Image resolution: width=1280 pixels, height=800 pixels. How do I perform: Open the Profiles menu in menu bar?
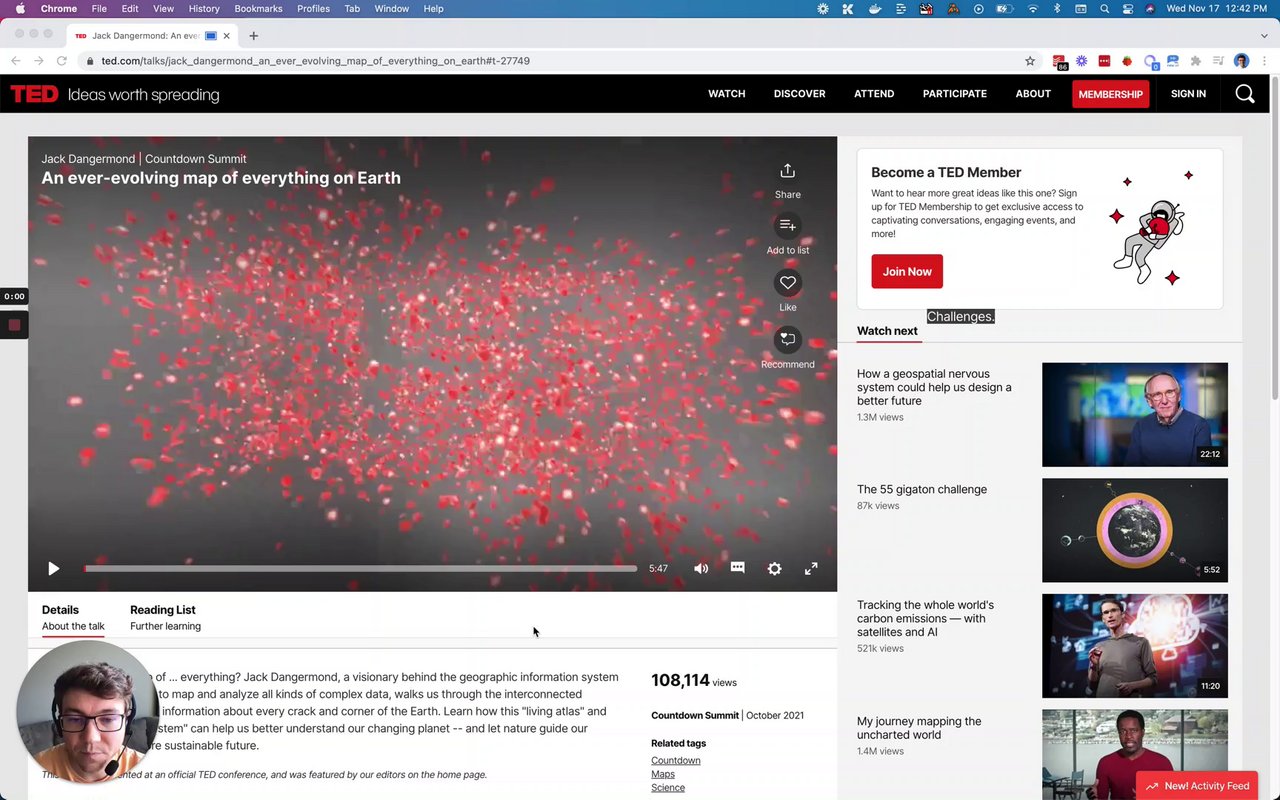click(313, 8)
